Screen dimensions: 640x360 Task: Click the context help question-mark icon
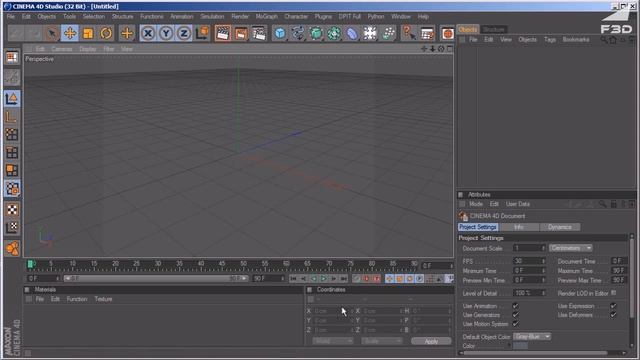409,33
